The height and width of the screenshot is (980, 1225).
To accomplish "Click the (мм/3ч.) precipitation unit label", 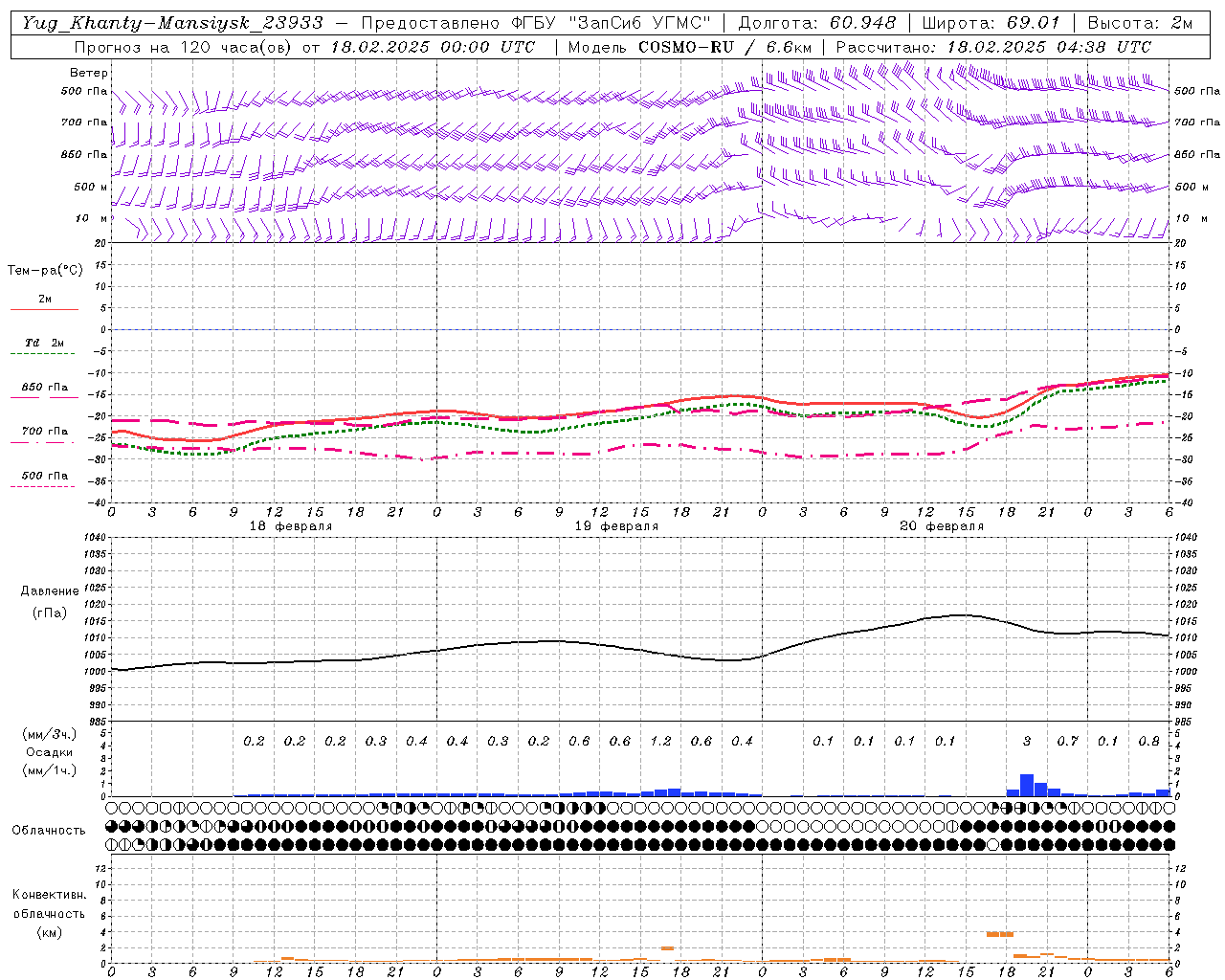I will [50, 734].
